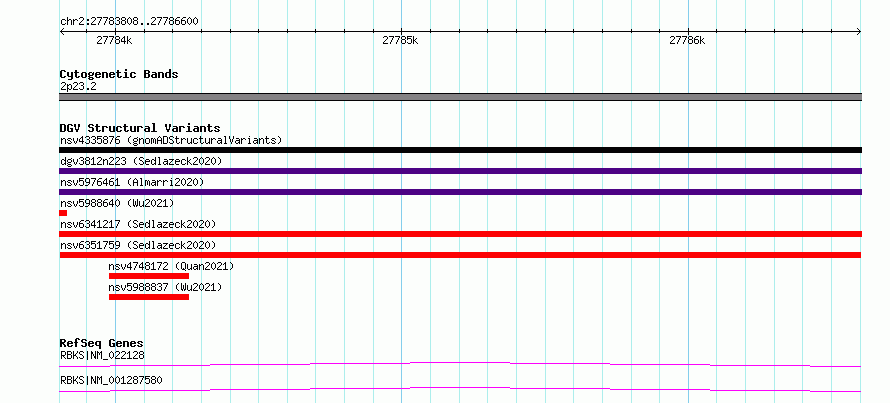Click the gray 2p23.2 cytogenetic band bar
The image size is (890, 403).
[460, 97]
